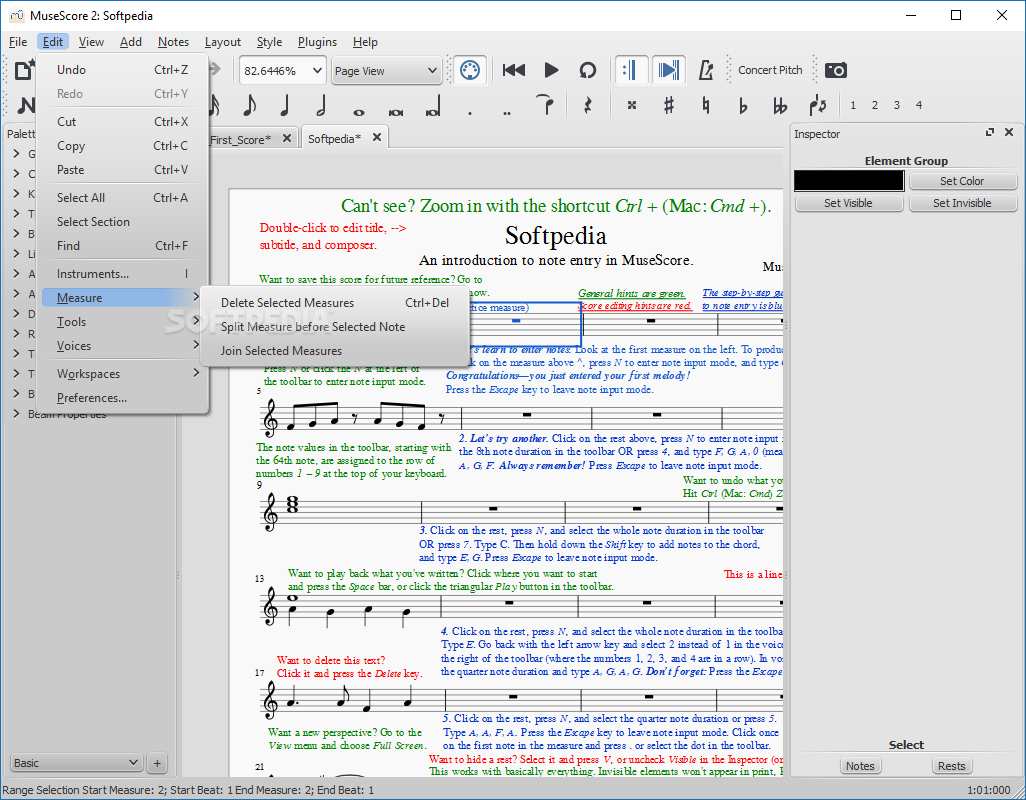This screenshot has width=1026, height=800.
Task: Select the longa note duration
Action: tap(433, 107)
